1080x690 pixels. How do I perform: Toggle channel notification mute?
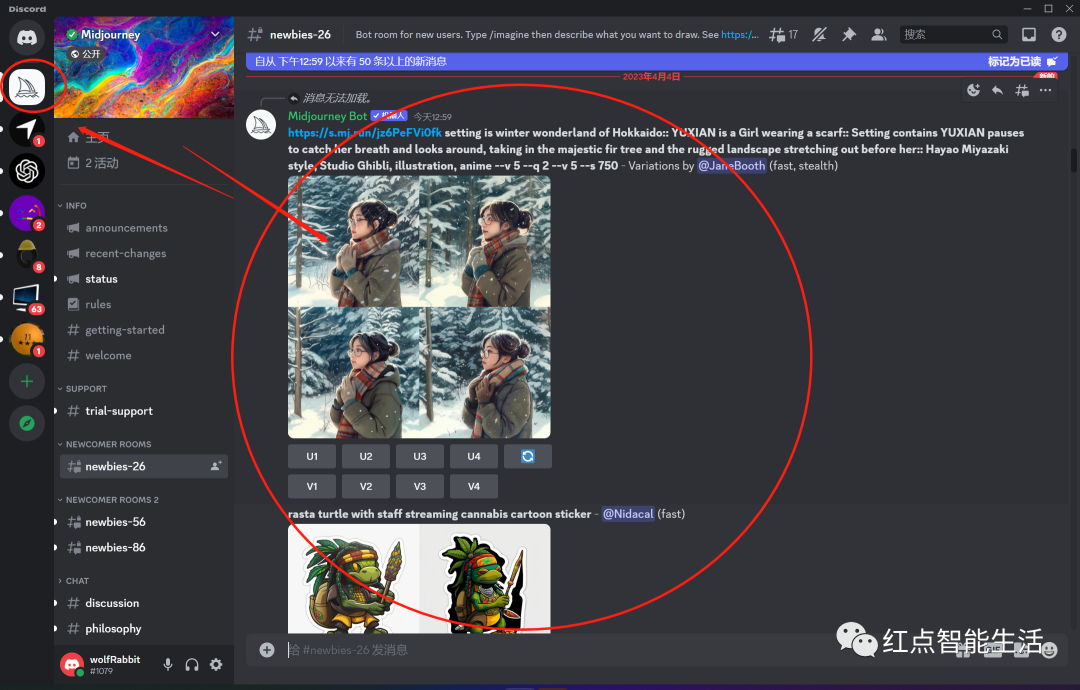click(x=819, y=33)
